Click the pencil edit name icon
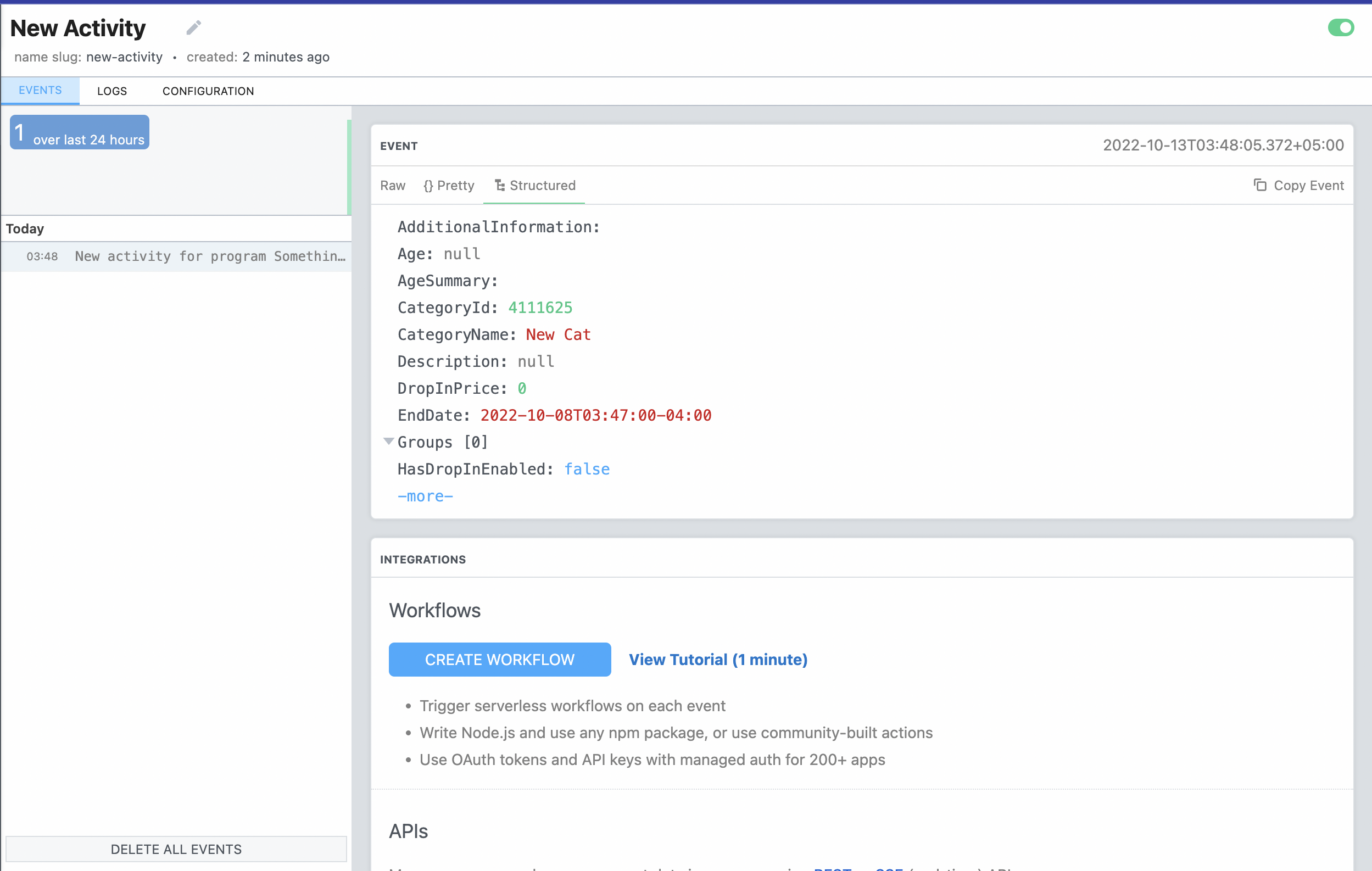This screenshot has width=1372, height=871. [194, 27]
